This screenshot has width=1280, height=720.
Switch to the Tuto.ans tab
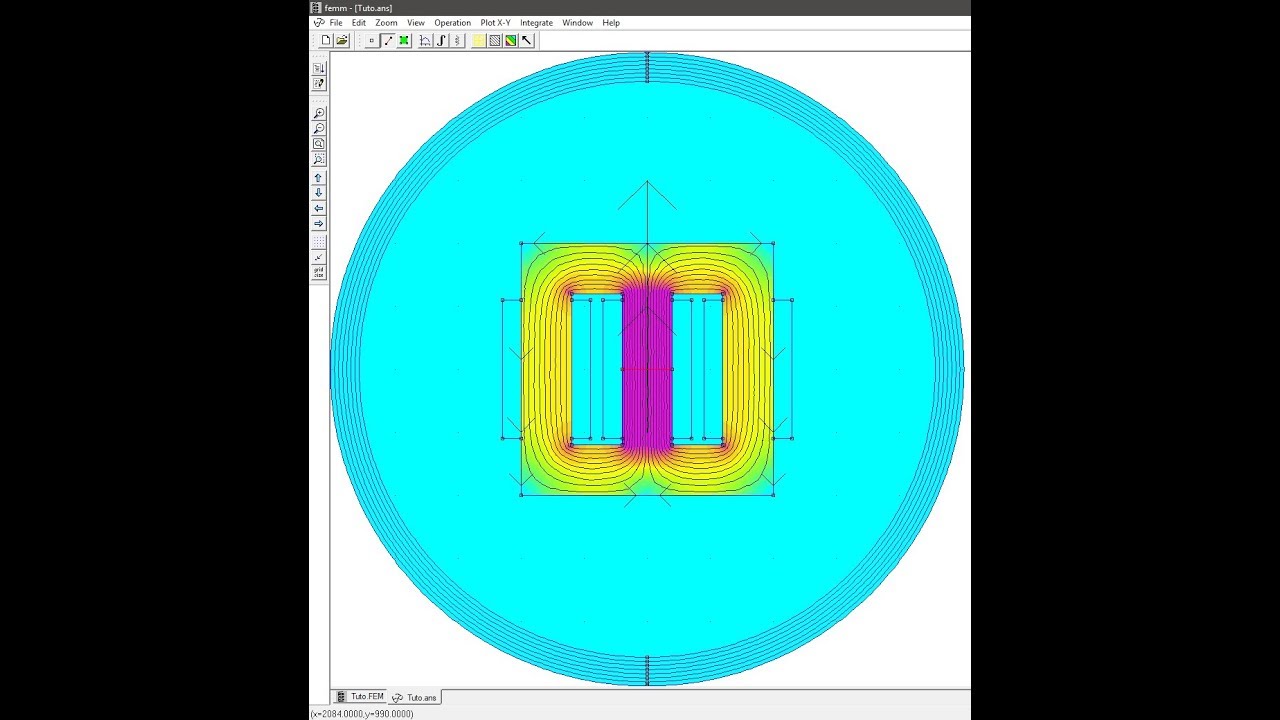point(414,697)
